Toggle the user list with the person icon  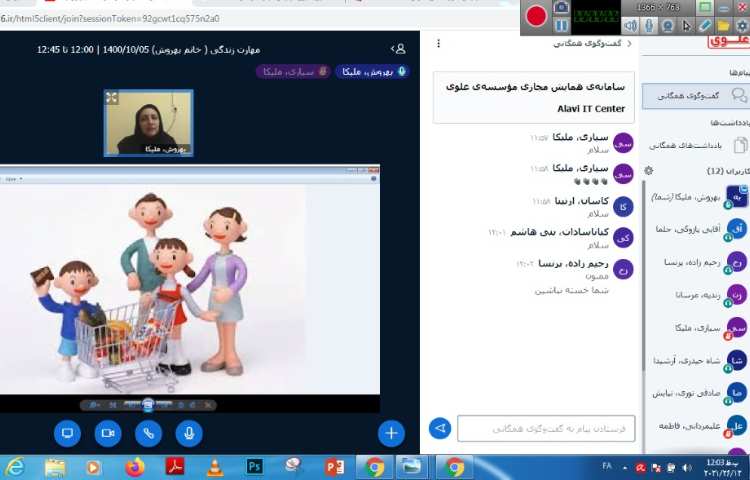[399, 49]
